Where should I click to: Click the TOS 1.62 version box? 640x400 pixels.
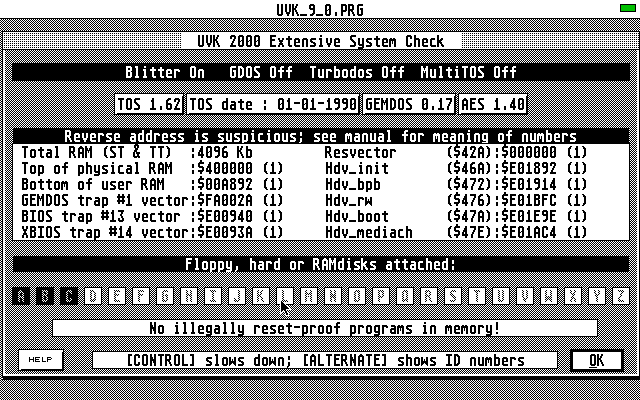pos(149,104)
